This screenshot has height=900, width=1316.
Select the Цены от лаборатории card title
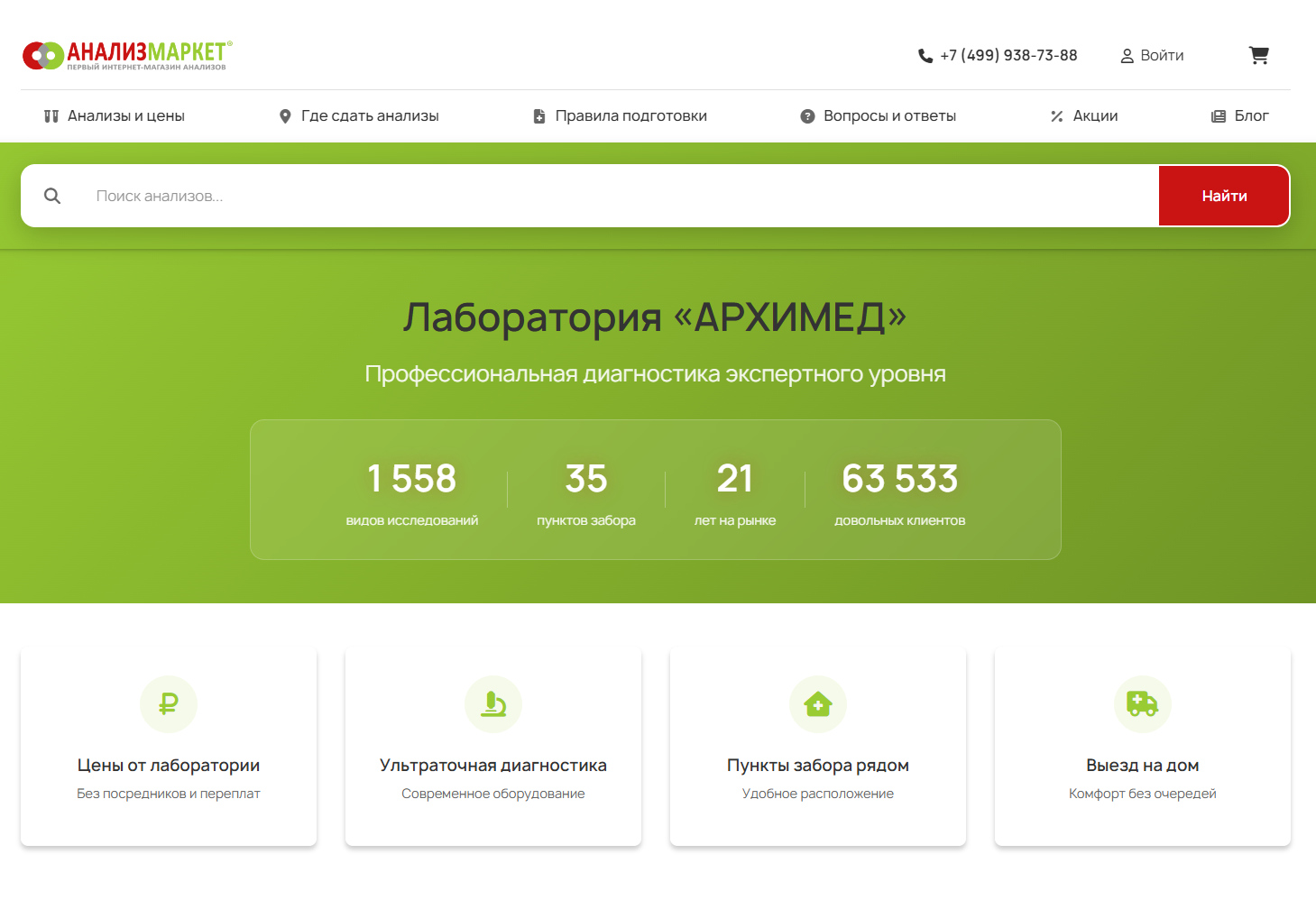coord(169,766)
